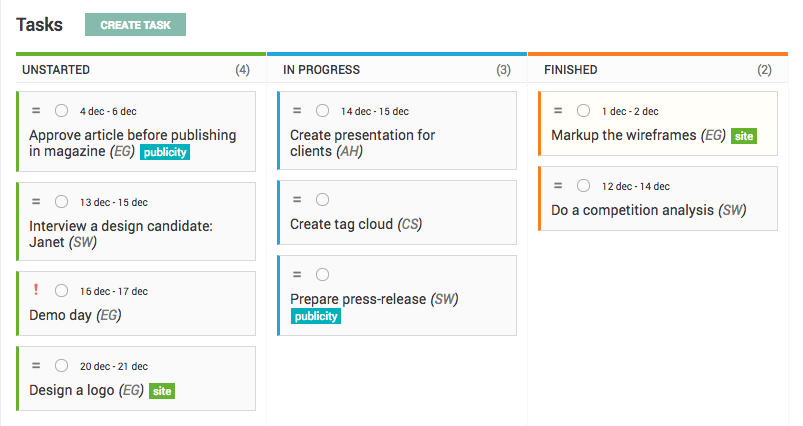Click the Create Task button
The width and height of the screenshot is (803, 426).
pyautogui.click(x=135, y=25)
